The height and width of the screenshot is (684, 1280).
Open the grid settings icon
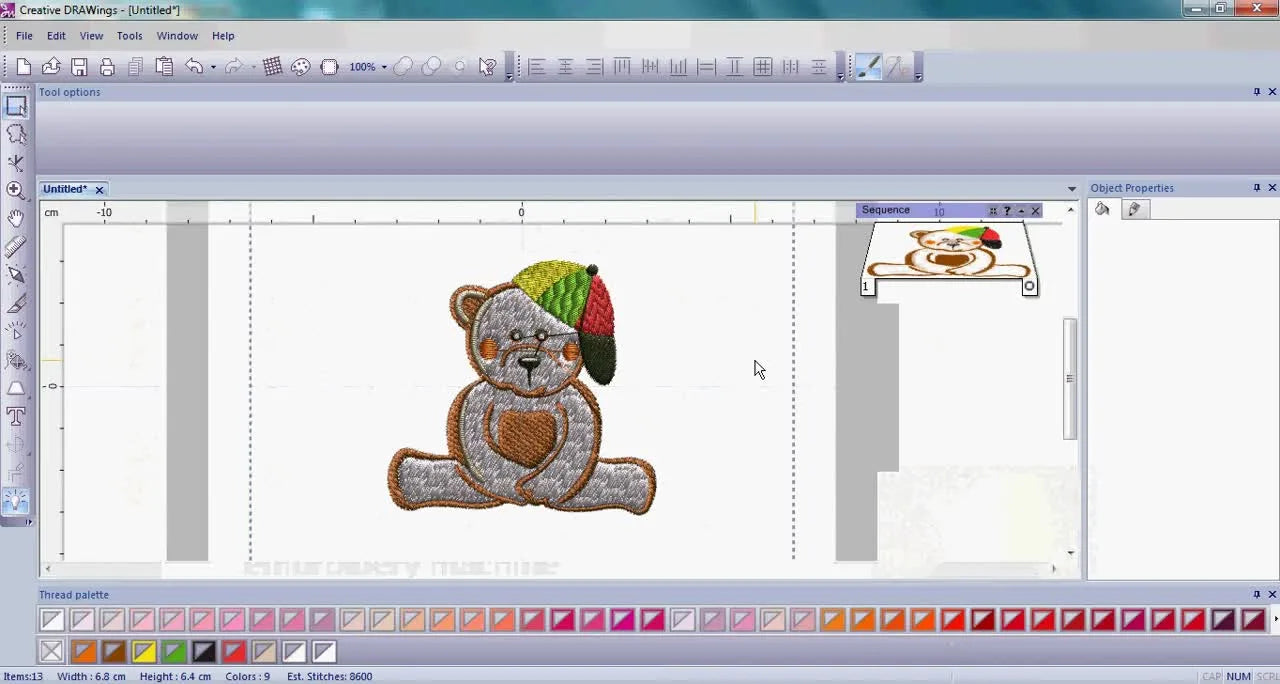[x=272, y=66]
